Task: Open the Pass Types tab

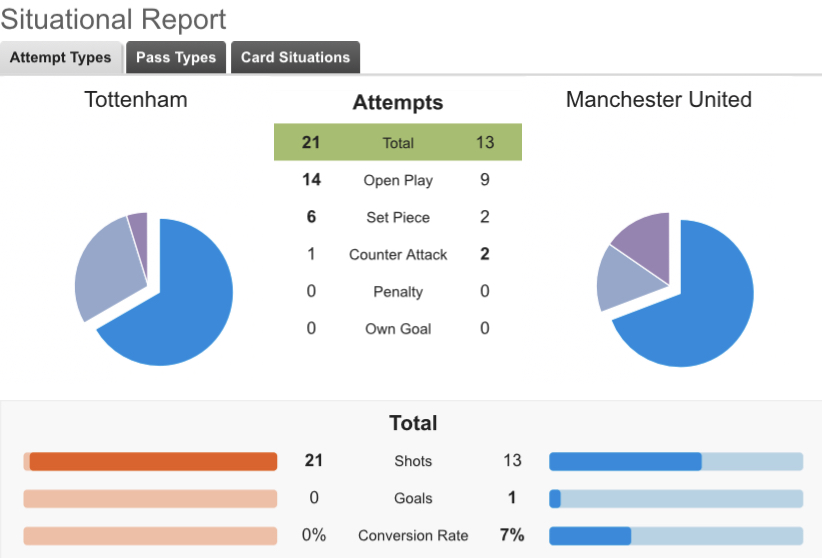Action: pos(176,58)
